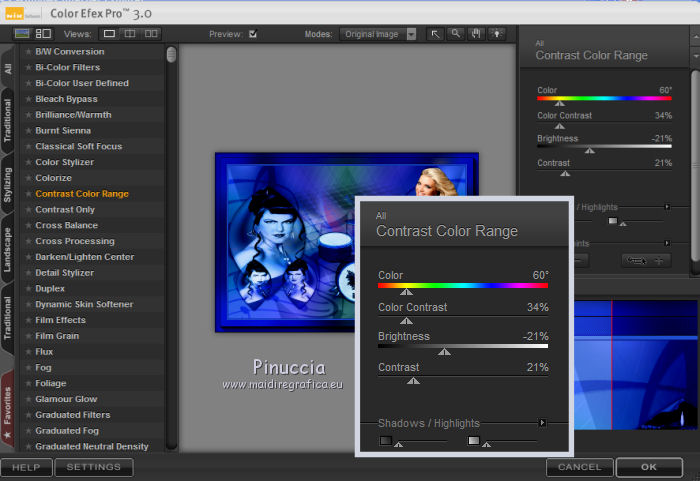Viewport: 700px width, 481px height.
Task: Open the Modes dropdown
Action: (378, 34)
